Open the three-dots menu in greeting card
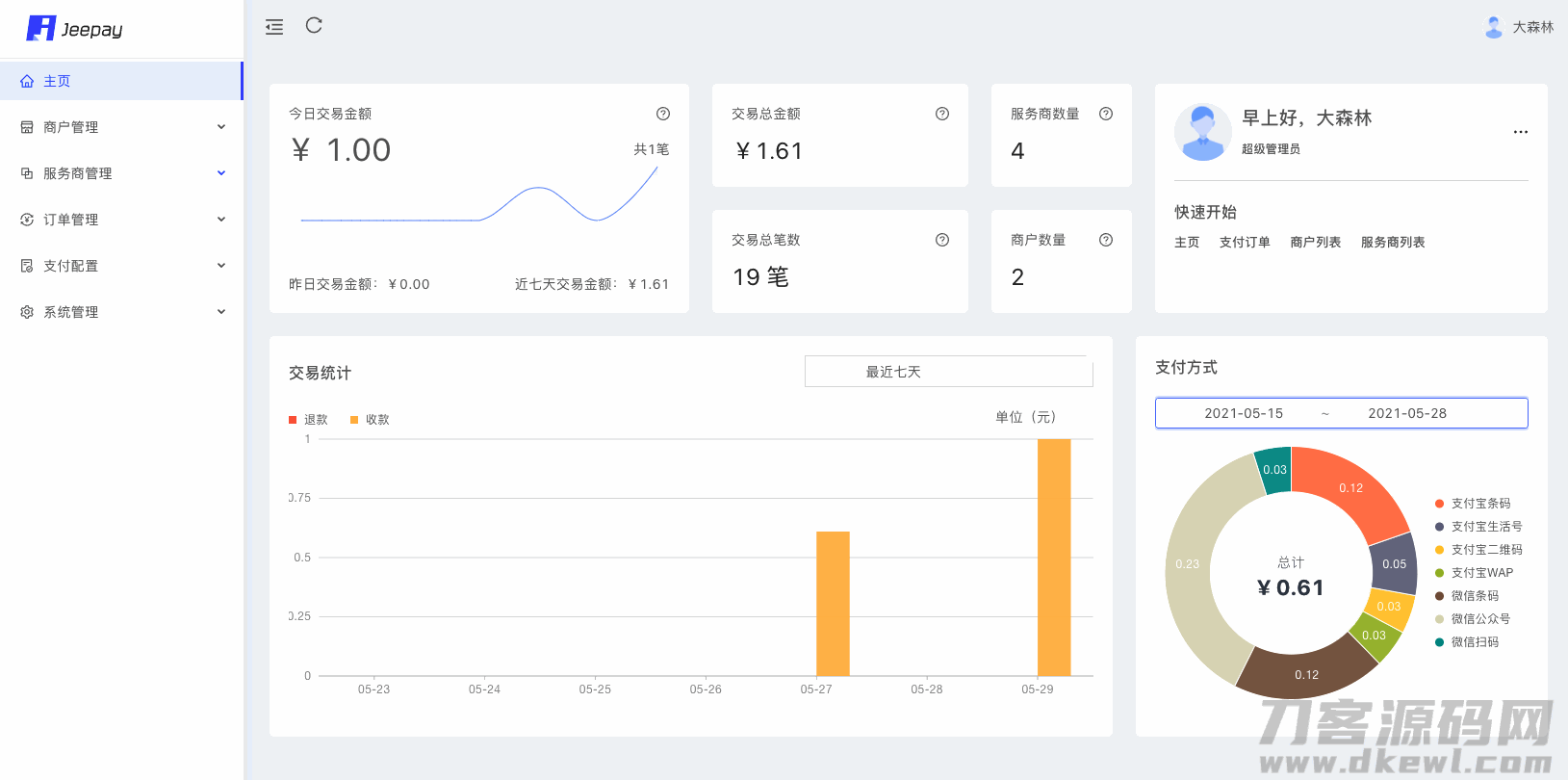This screenshot has width=1568, height=780. (x=1520, y=132)
